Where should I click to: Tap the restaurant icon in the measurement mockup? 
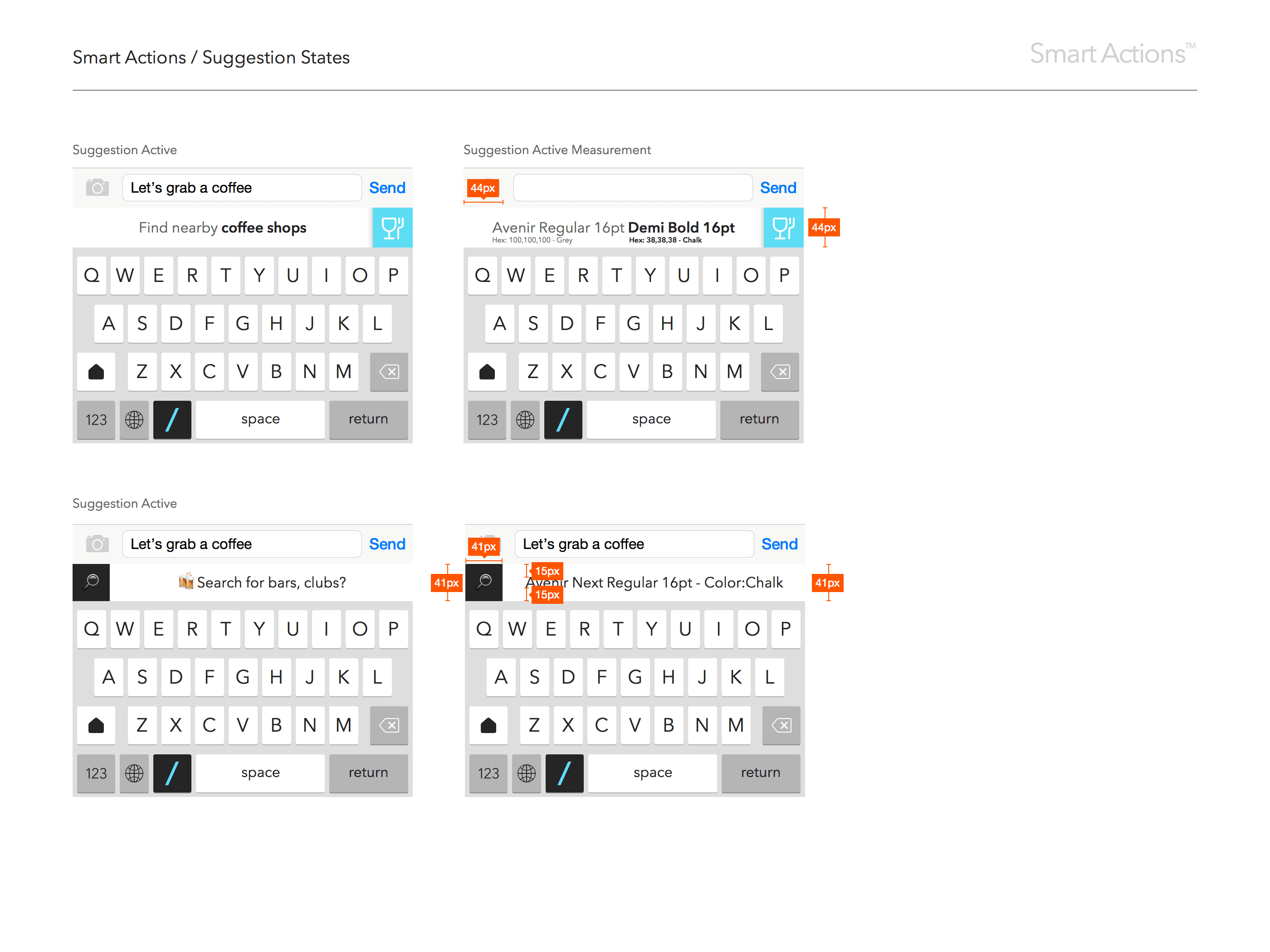click(783, 228)
